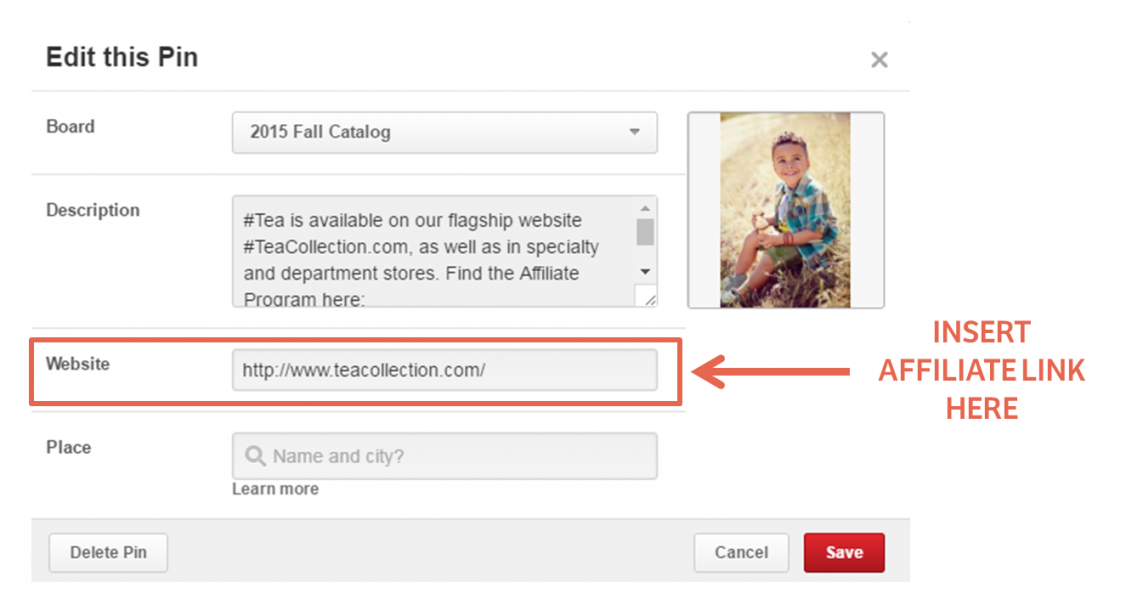The image size is (1126, 616).
Task: Click the Board dropdown arrow
Action: (634, 132)
